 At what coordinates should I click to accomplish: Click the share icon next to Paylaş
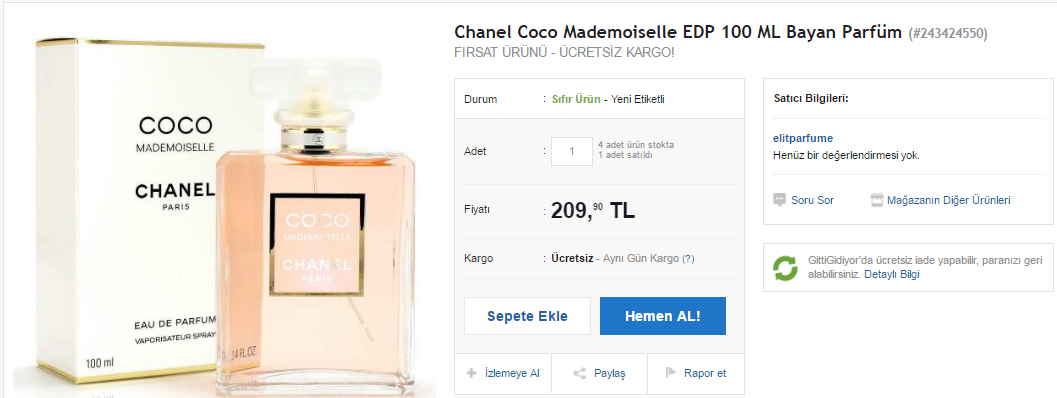[x=578, y=374]
